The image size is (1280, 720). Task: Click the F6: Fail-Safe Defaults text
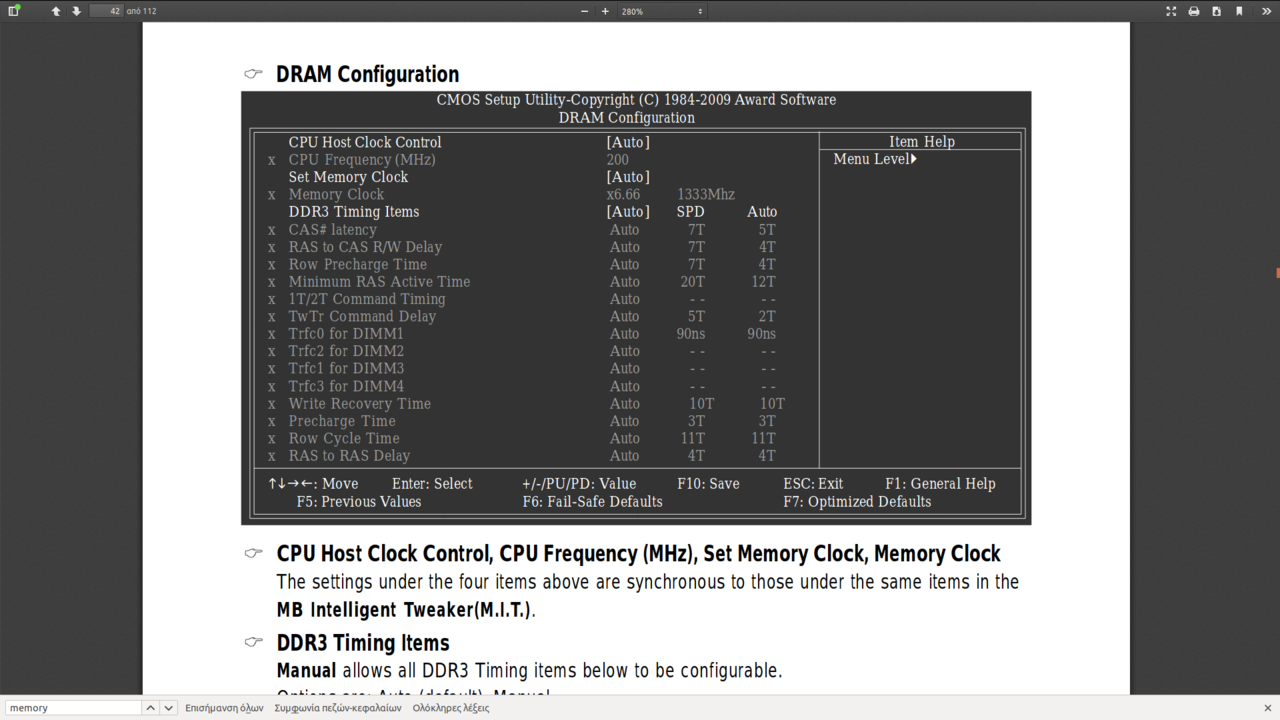592,501
